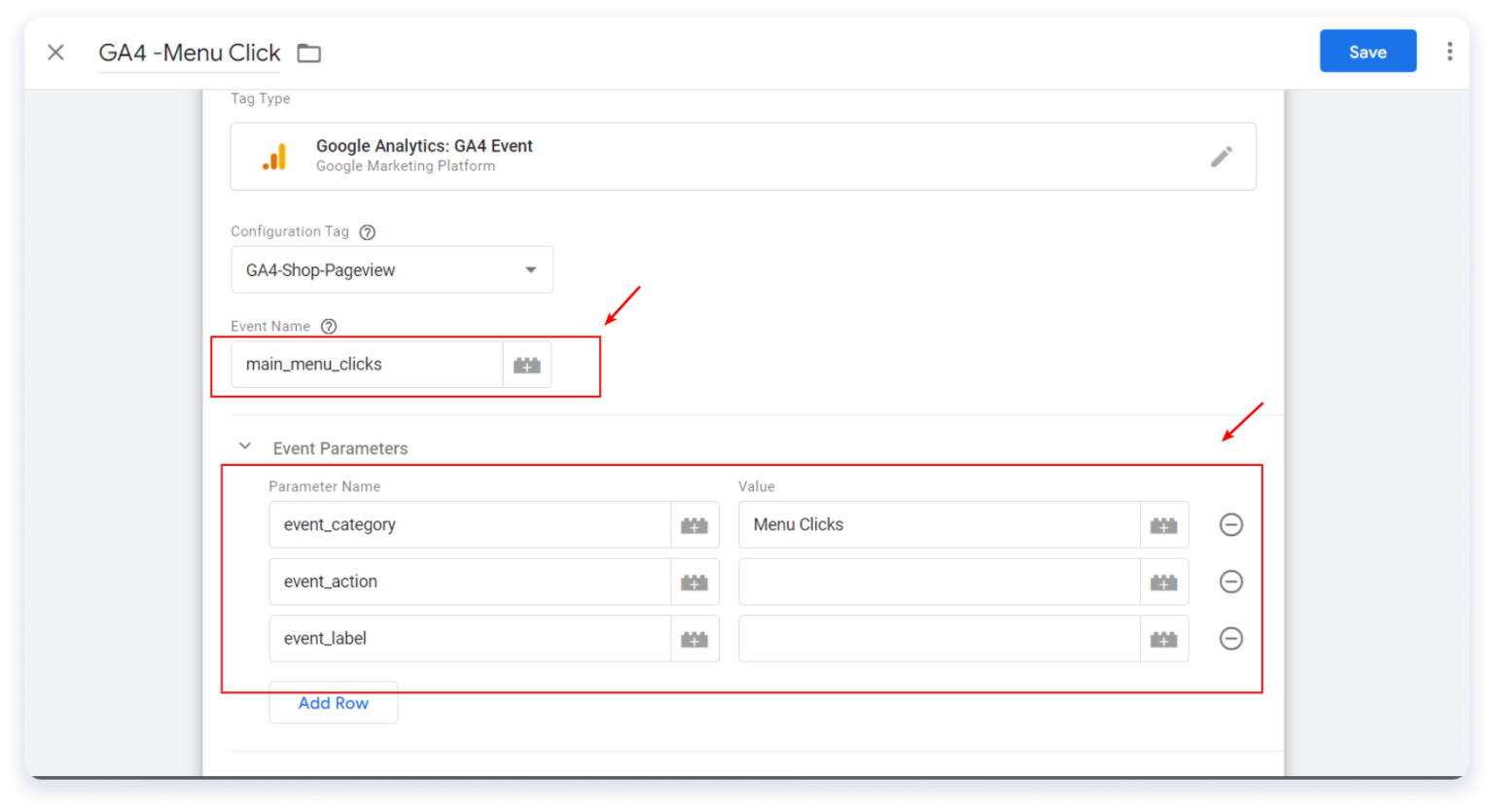
Task: Open variable picker for event_action value field
Action: [1164, 582]
